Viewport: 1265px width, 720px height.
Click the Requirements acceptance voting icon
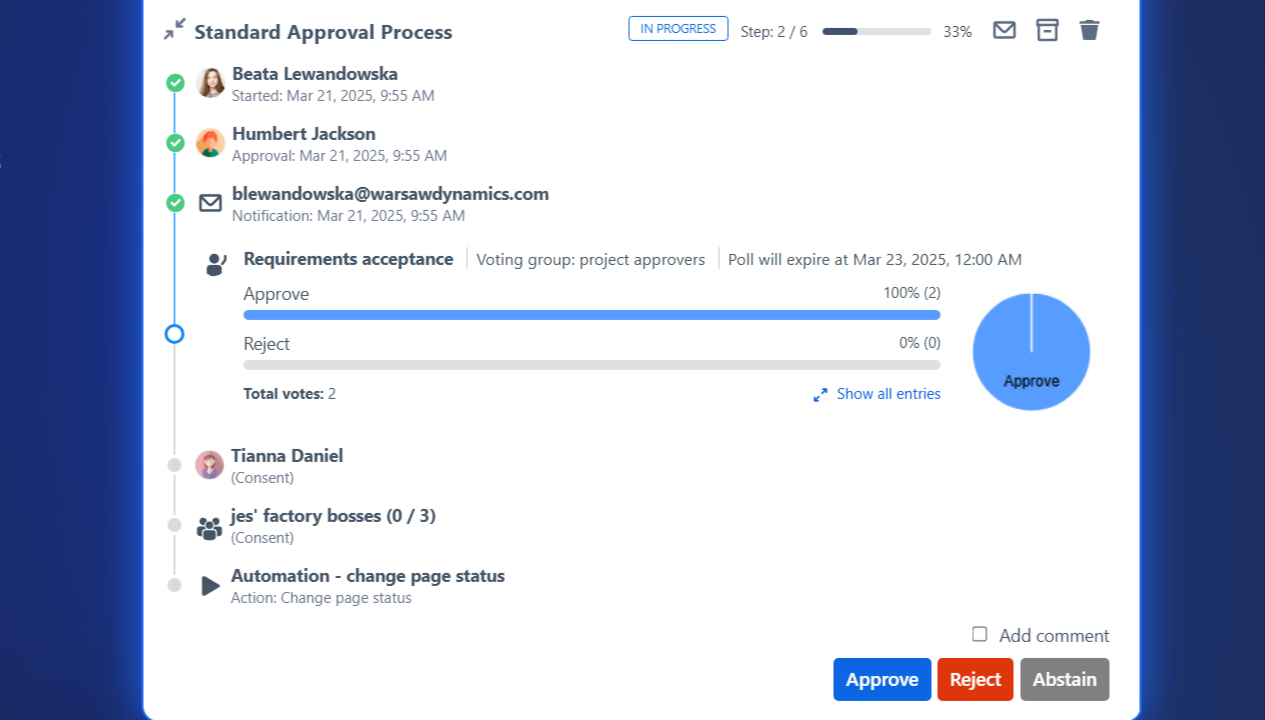[x=216, y=264]
